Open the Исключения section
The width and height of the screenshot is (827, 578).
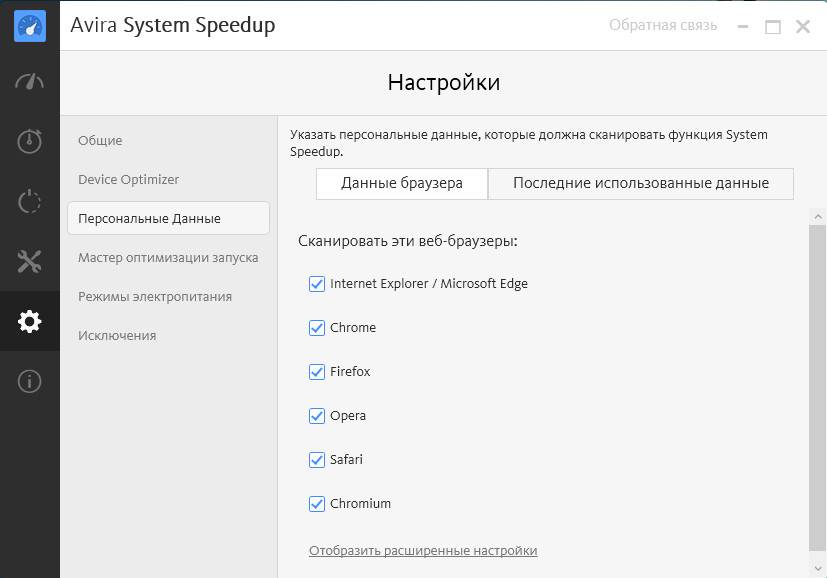117,335
